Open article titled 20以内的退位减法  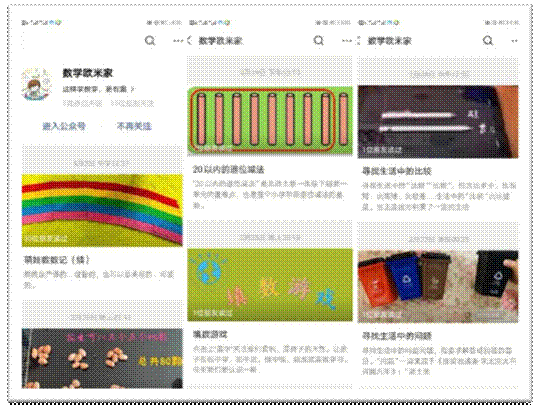pyautogui.click(x=228, y=170)
